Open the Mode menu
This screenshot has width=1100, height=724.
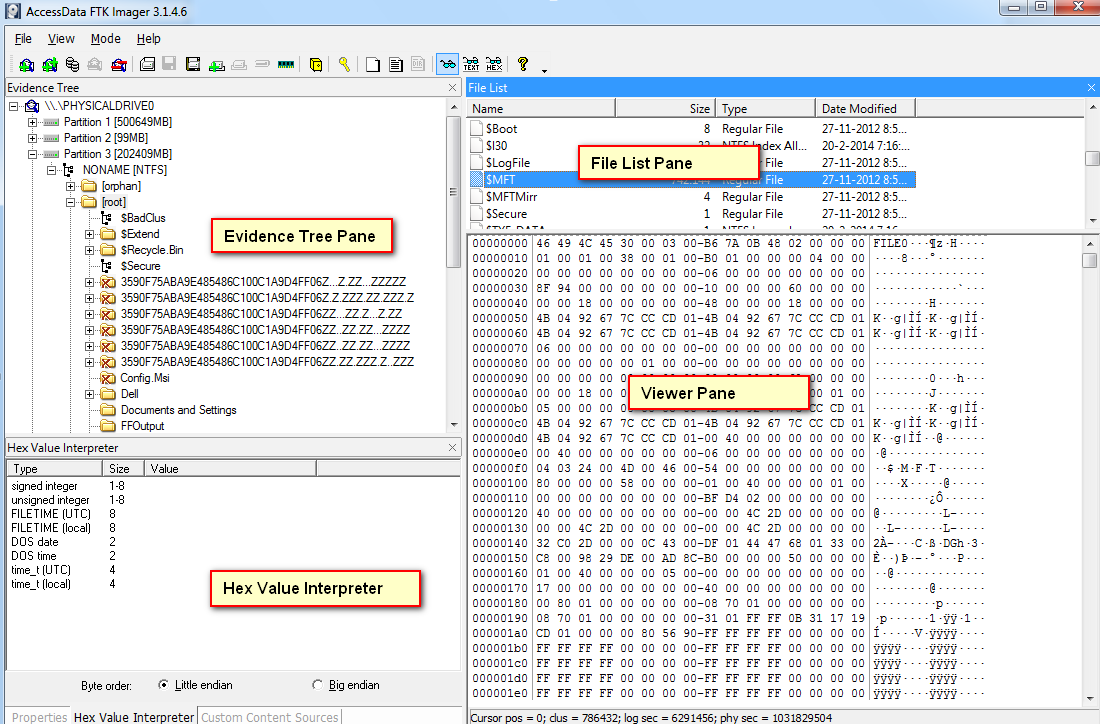click(105, 39)
